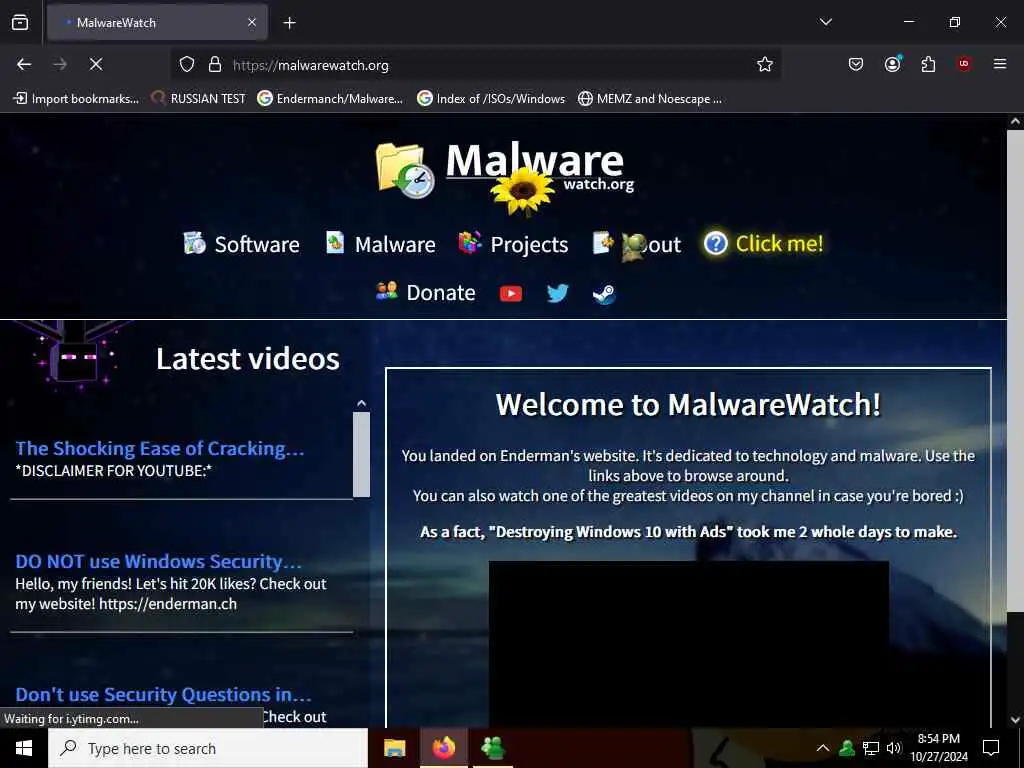Click the green person tray icon
1024x768 pixels.
[847, 748]
